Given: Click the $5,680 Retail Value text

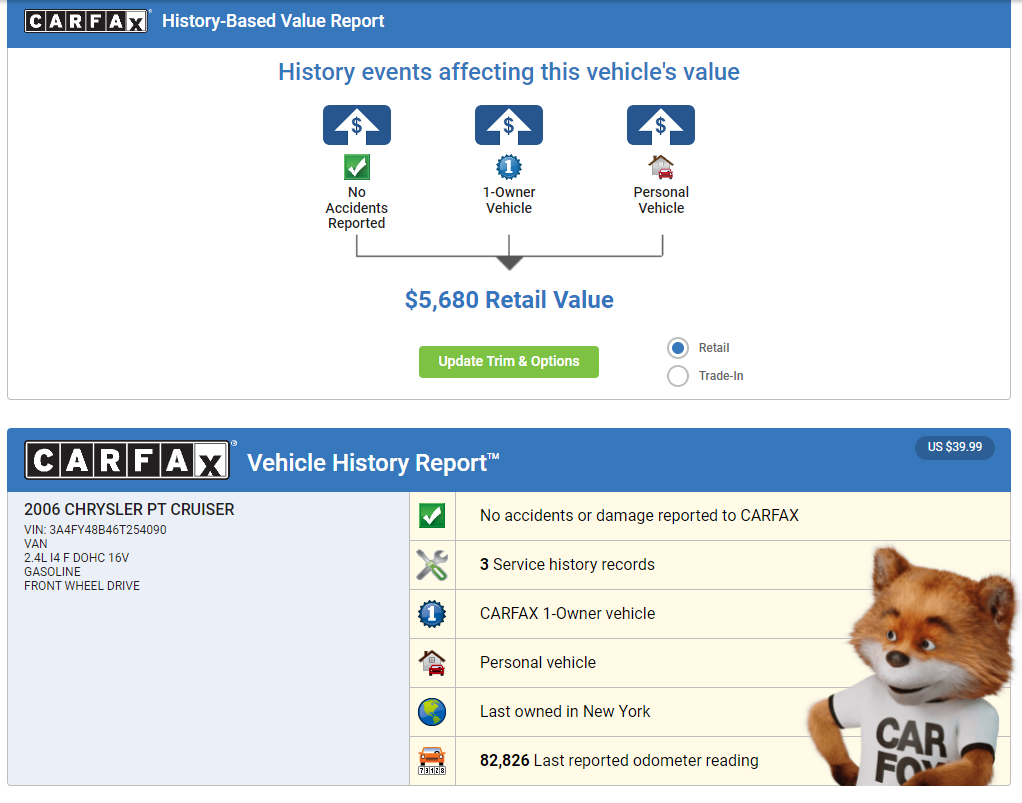Looking at the screenshot, I should click(x=509, y=300).
